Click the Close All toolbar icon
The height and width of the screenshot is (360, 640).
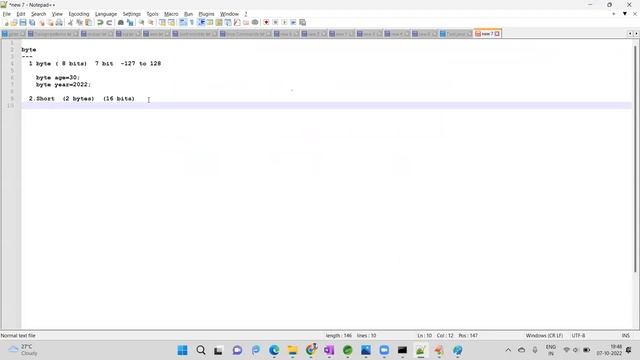point(50,22)
